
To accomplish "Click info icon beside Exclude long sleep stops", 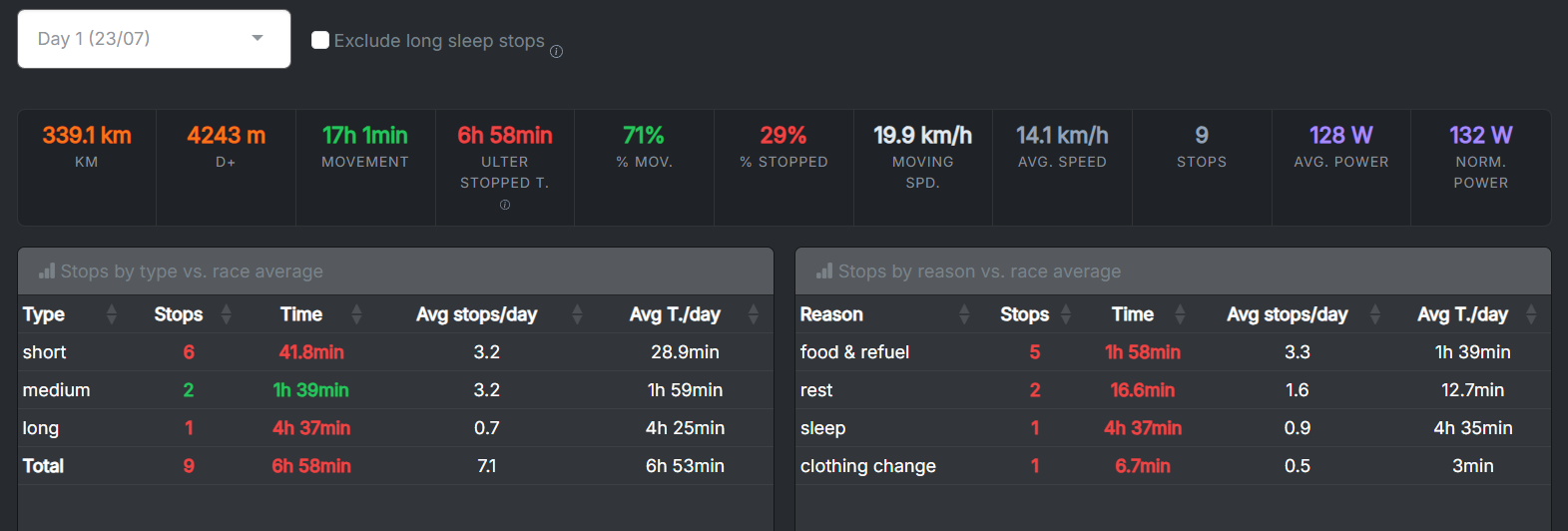I will pos(557,52).
